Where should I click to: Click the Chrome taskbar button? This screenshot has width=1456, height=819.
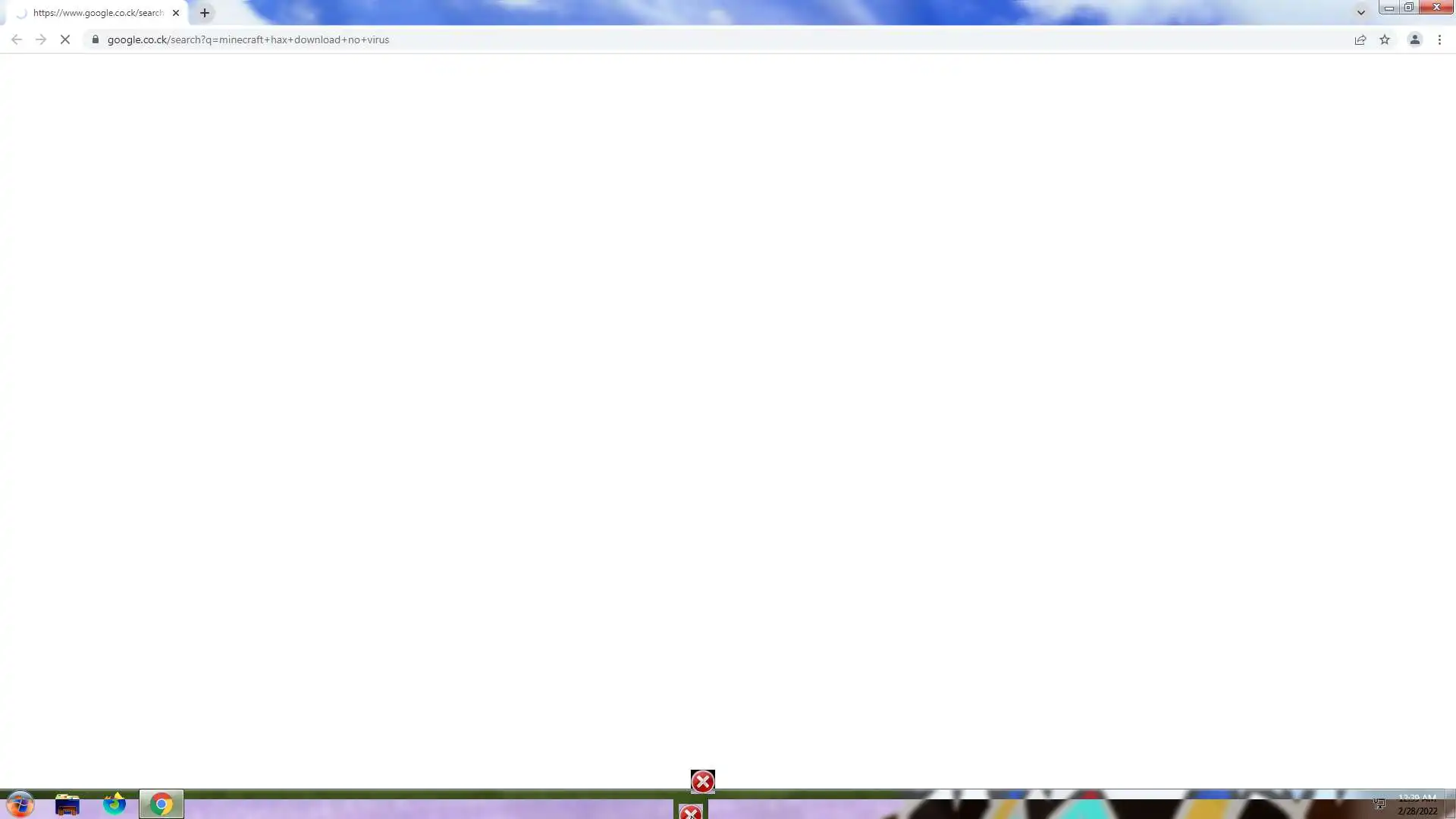click(162, 804)
